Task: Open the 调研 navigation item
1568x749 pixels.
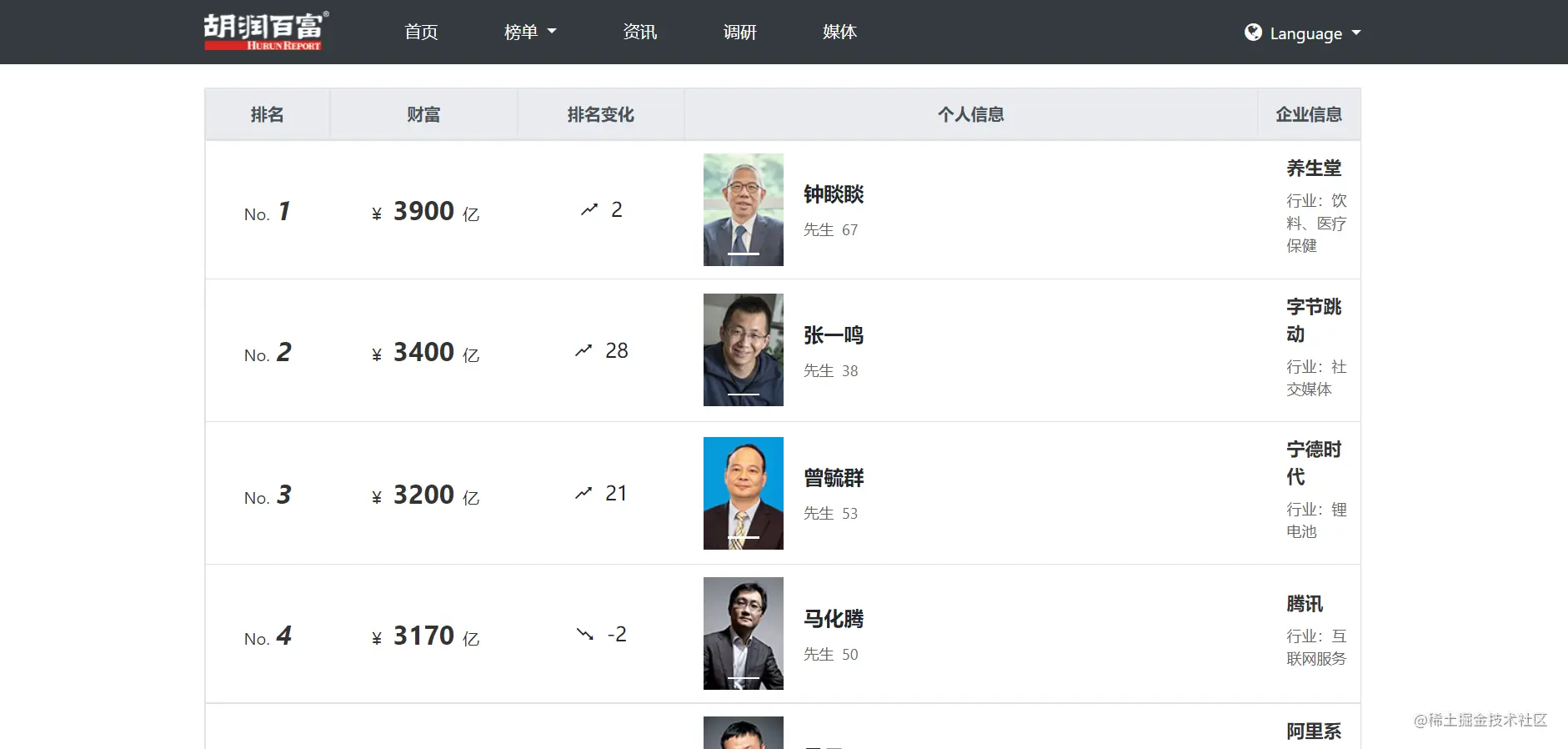Action: click(x=740, y=32)
